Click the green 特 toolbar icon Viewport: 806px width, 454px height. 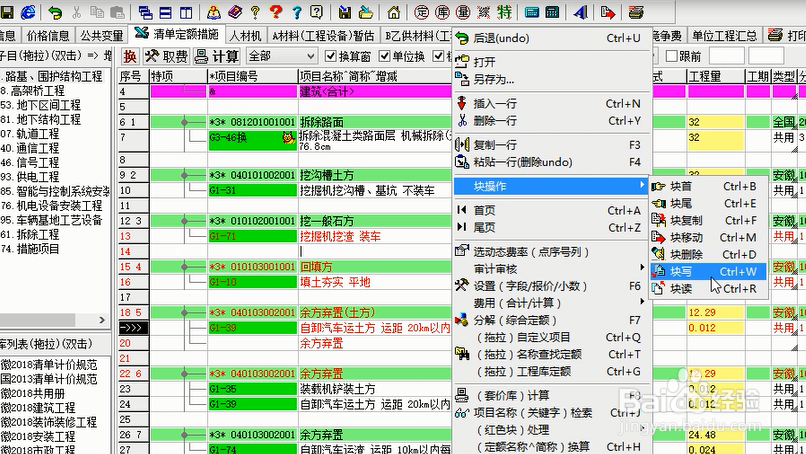[x=504, y=12]
